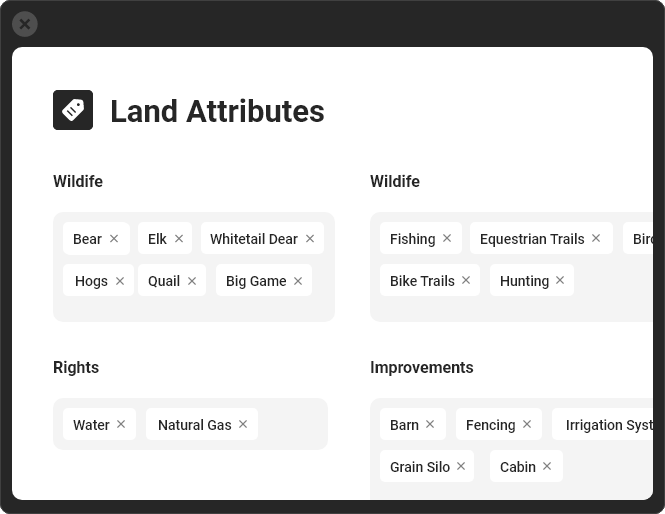Remove the Barn tag
665x514 pixels.
430,424
